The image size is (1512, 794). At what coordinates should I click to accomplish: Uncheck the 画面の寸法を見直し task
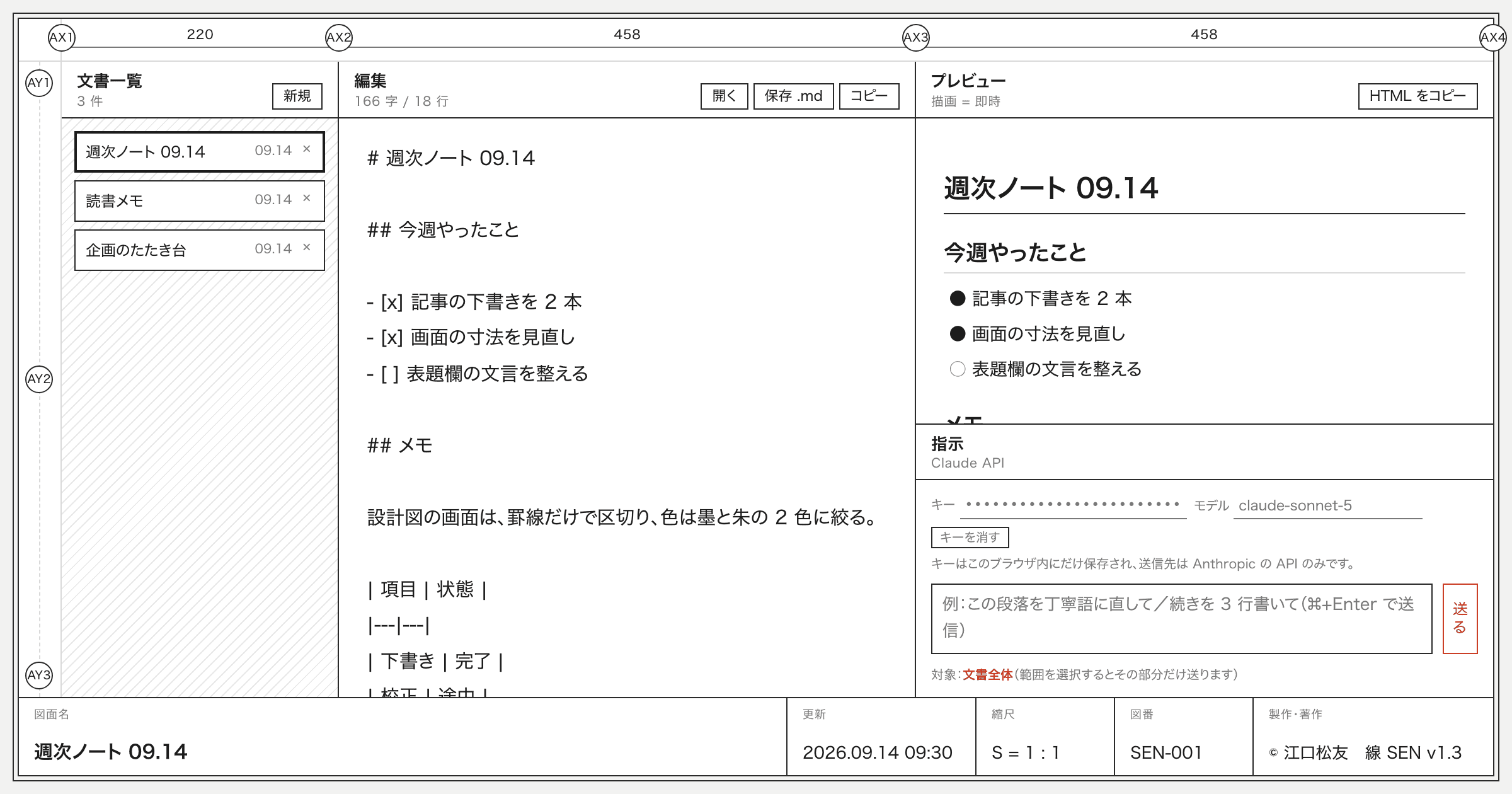958,334
